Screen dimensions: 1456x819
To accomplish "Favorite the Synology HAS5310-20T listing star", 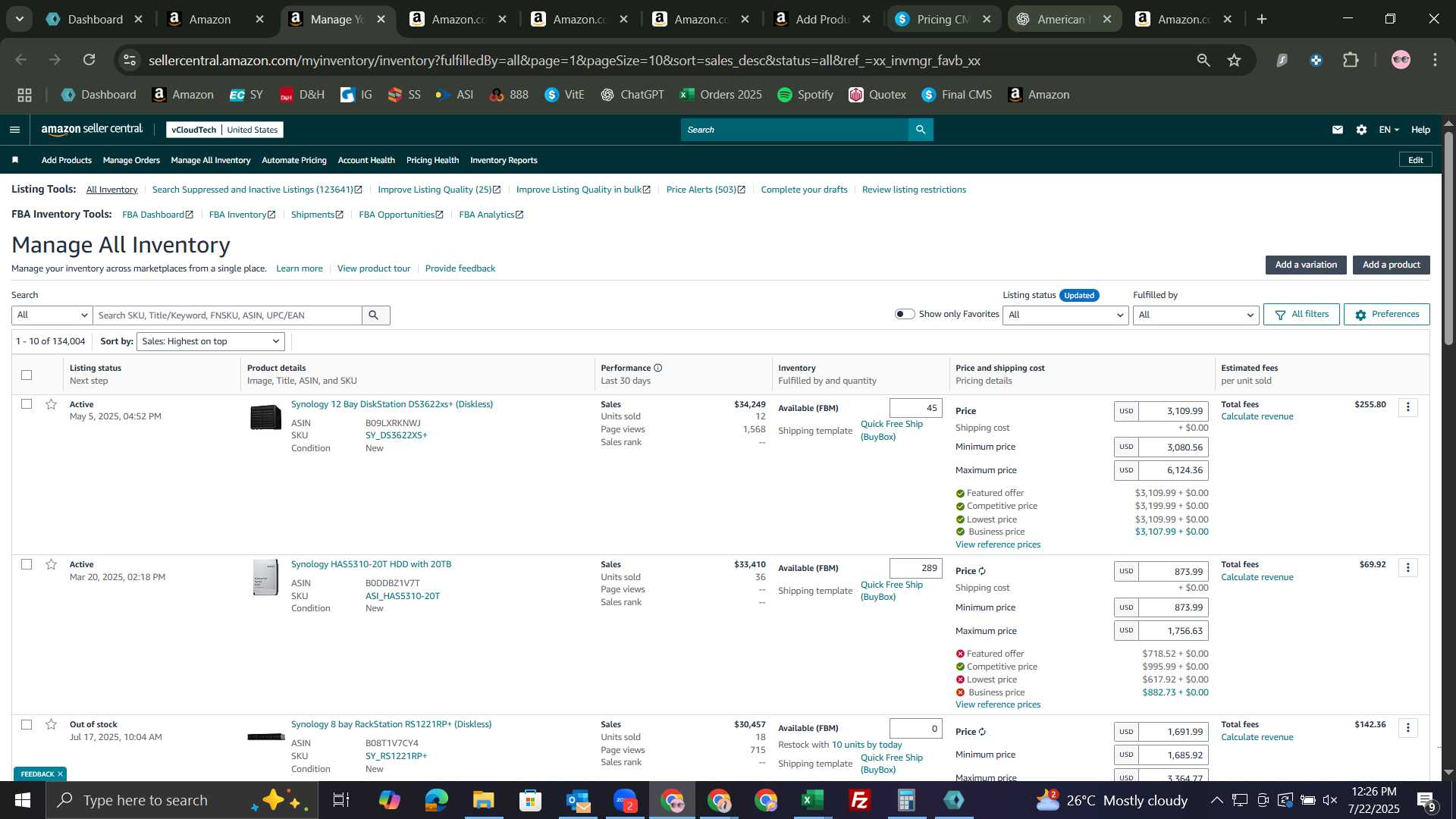I will click(51, 564).
